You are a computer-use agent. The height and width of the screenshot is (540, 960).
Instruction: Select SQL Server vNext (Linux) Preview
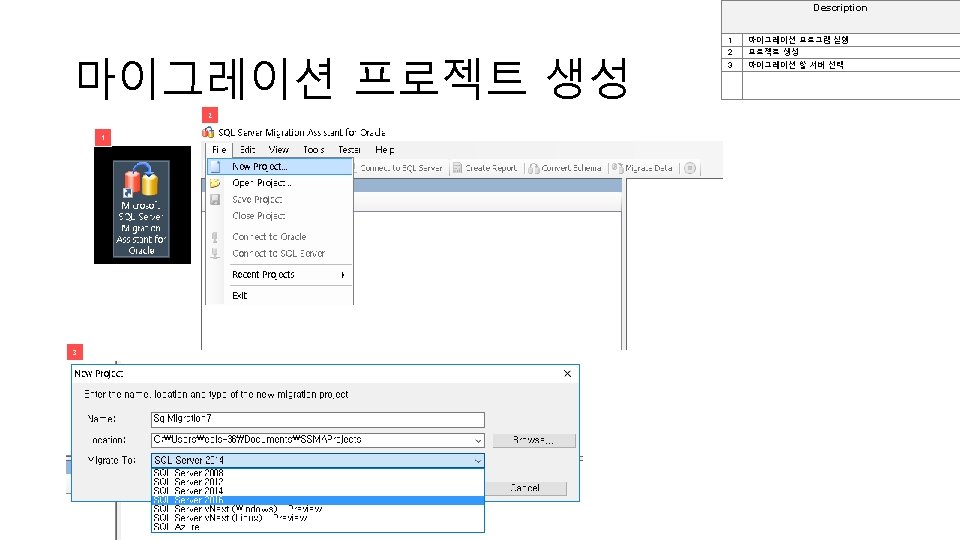318,518
